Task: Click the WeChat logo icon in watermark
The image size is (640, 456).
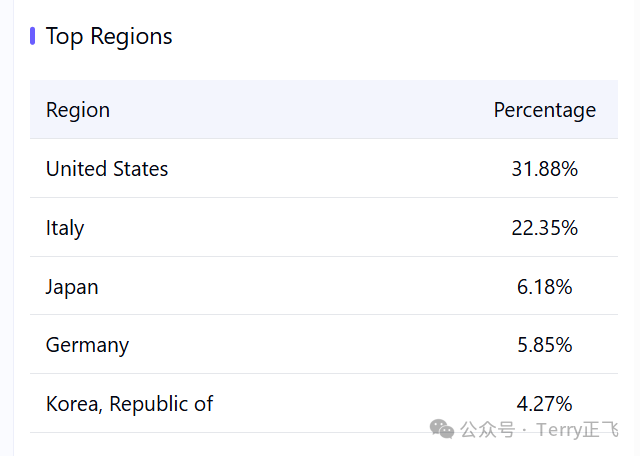Action: coord(442,429)
